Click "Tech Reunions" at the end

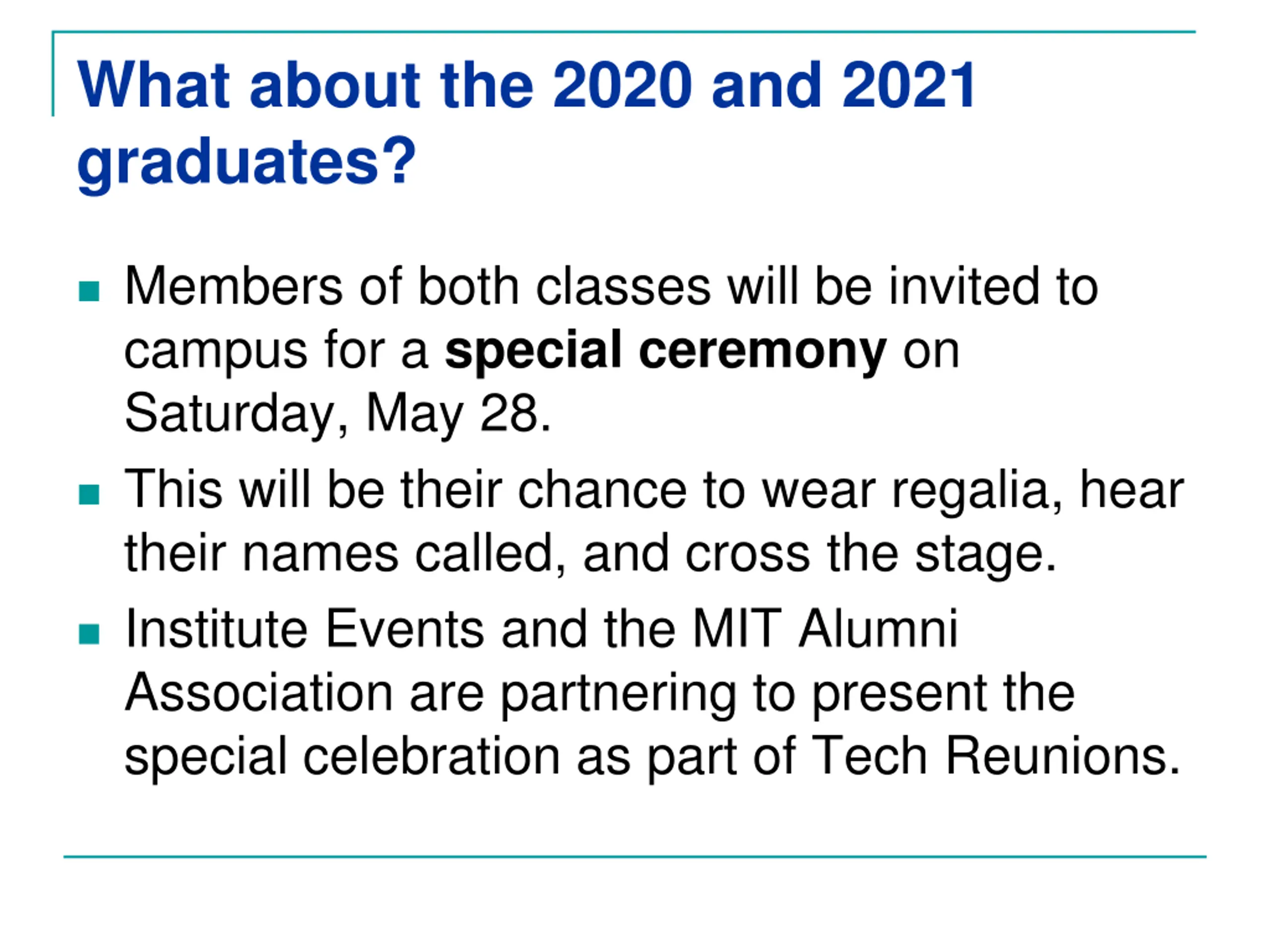pyautogui.click(x=995, y=755)
